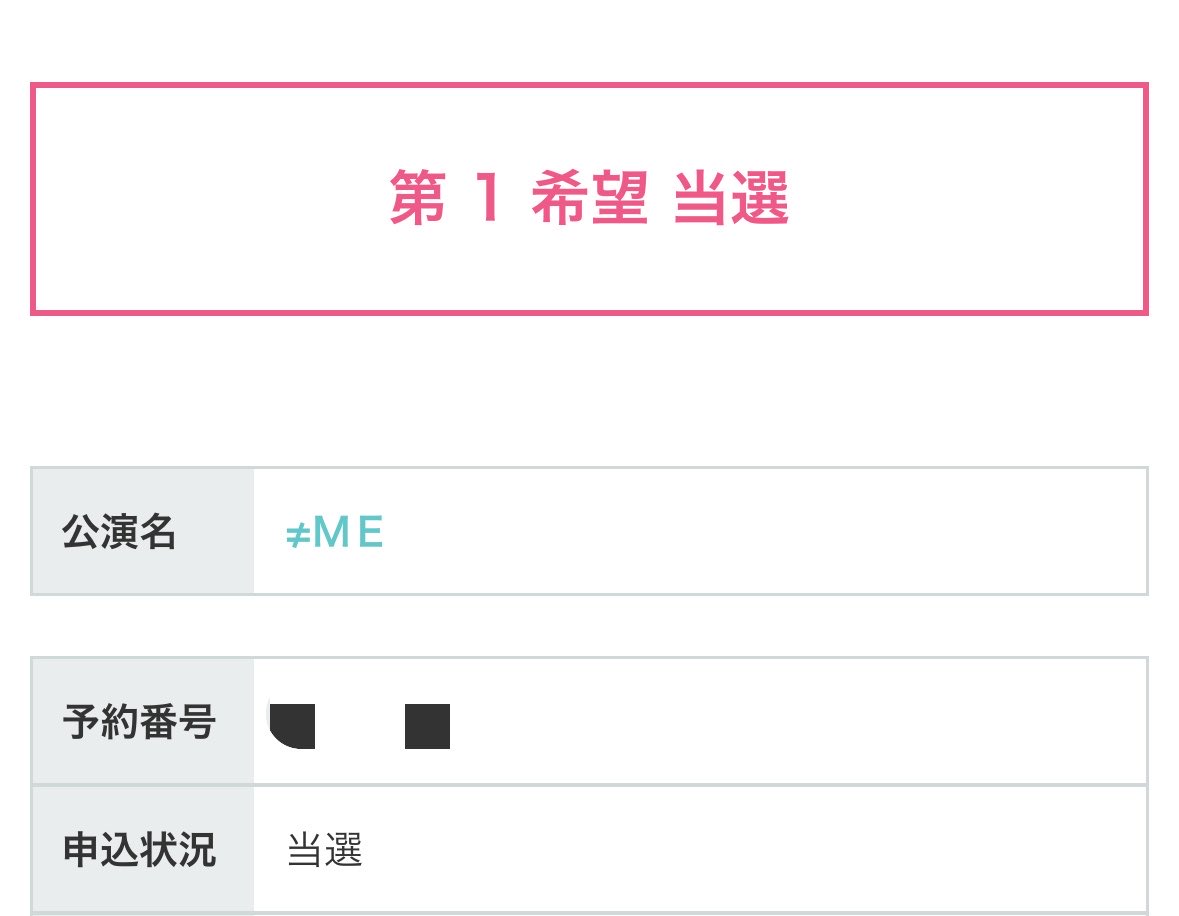Click the letters ME in teal link

coord(348,532)
